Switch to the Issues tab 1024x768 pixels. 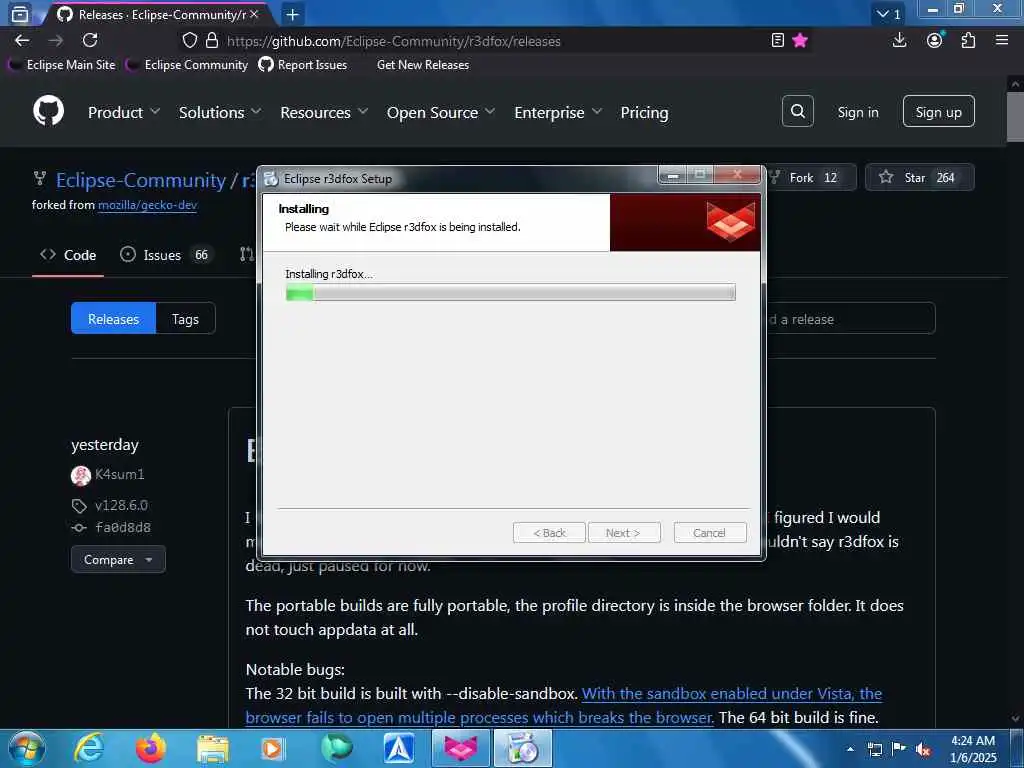click(x=165, y=255)
